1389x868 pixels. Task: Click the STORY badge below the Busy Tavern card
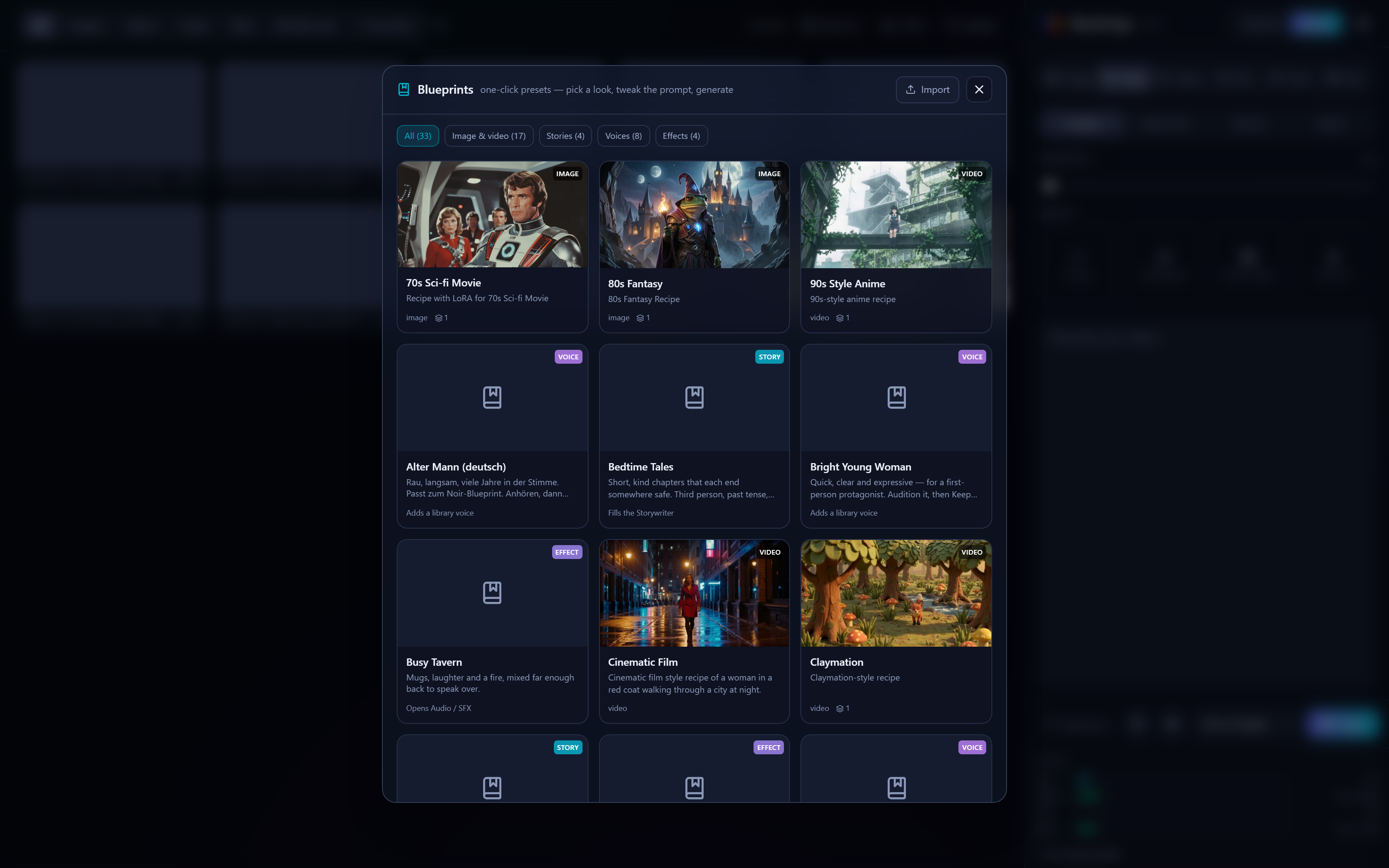point(568,747)
